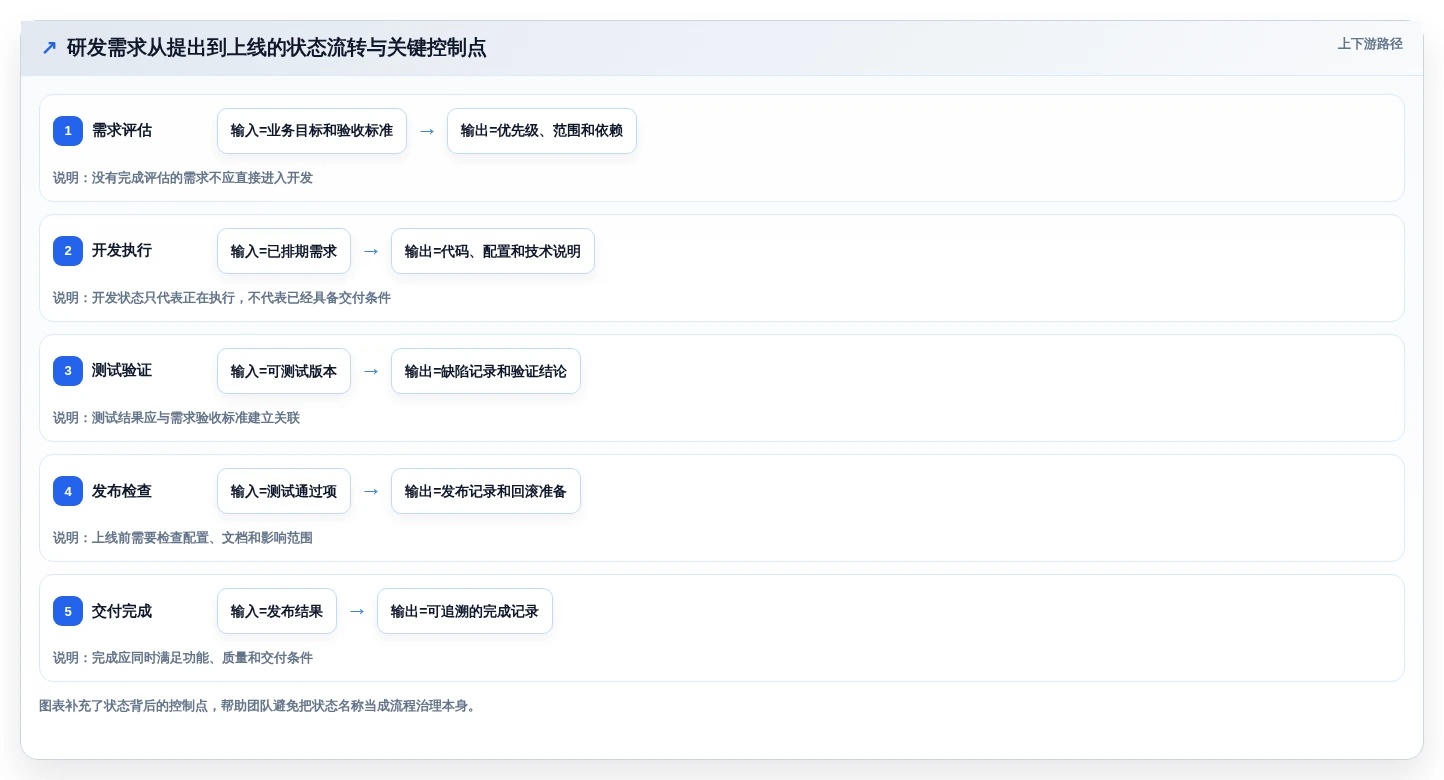Screen dimensions: 1444x780
Task: Click the 输入=业务目标和验收标准 chip
Action: pos(312,131)
